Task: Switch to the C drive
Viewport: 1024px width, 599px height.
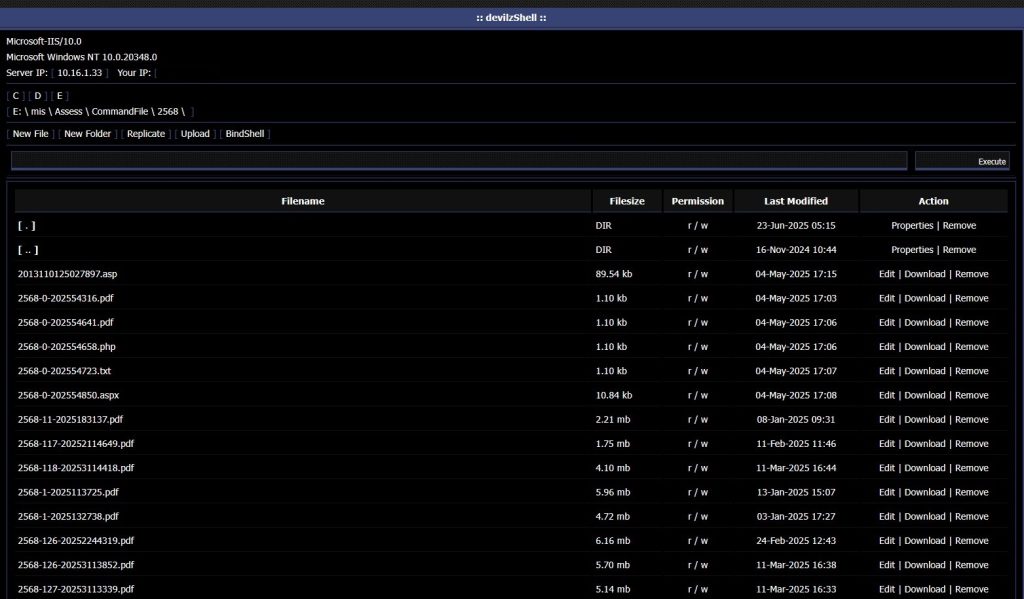Action: coord(15,96)
